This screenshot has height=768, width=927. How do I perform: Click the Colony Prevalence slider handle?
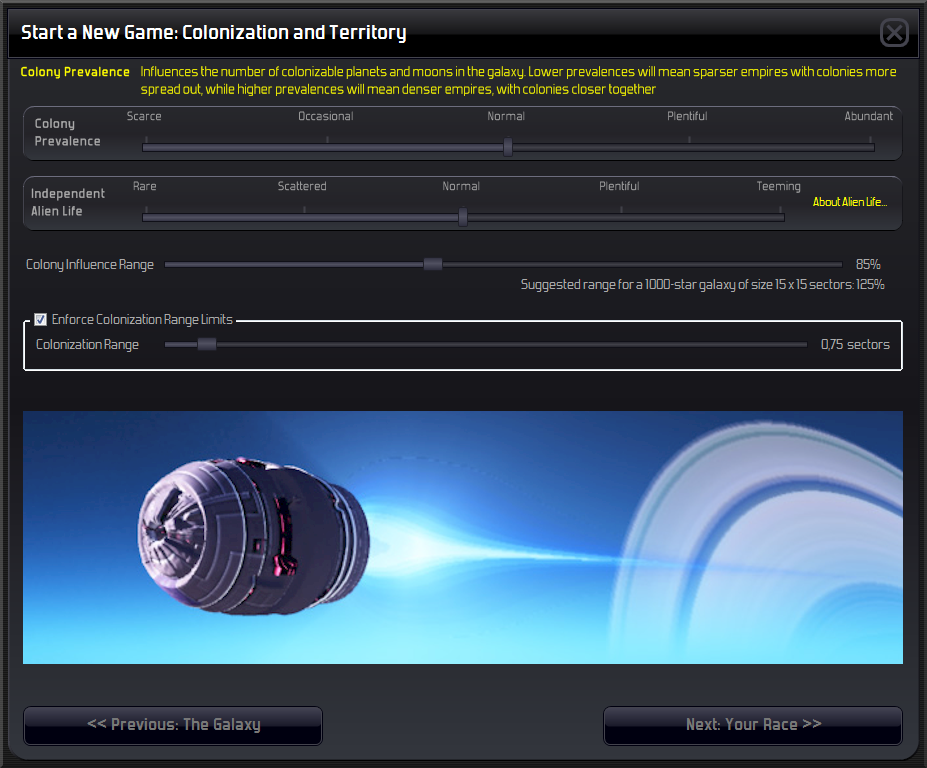pyautogui.click(x=508, y=147)
